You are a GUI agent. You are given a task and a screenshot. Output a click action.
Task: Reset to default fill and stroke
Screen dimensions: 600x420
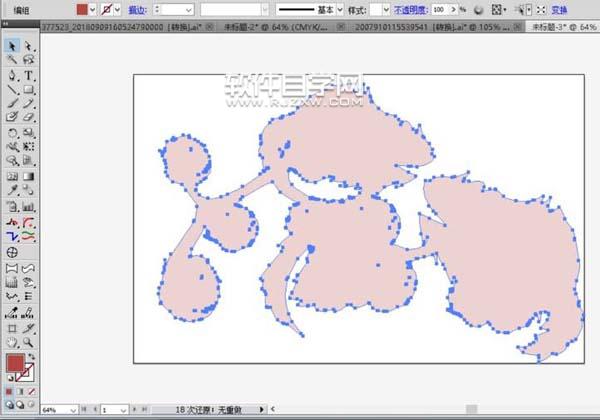coord(10,379)
